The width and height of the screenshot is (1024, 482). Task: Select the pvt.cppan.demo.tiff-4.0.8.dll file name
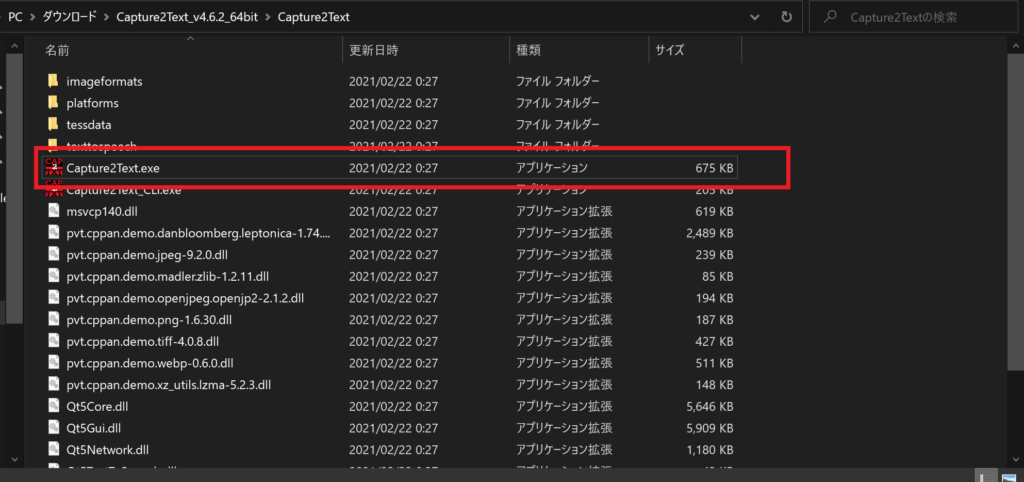(142, 341)
